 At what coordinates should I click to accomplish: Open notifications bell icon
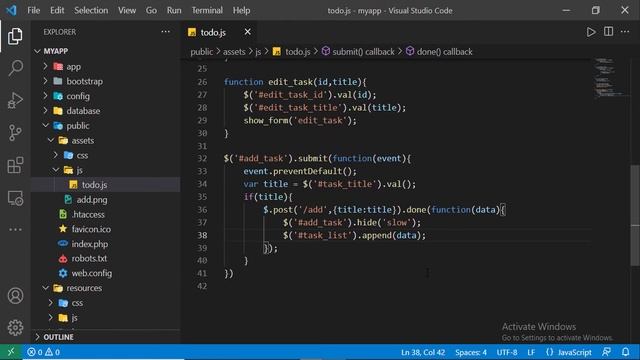(x=625, y=352)
